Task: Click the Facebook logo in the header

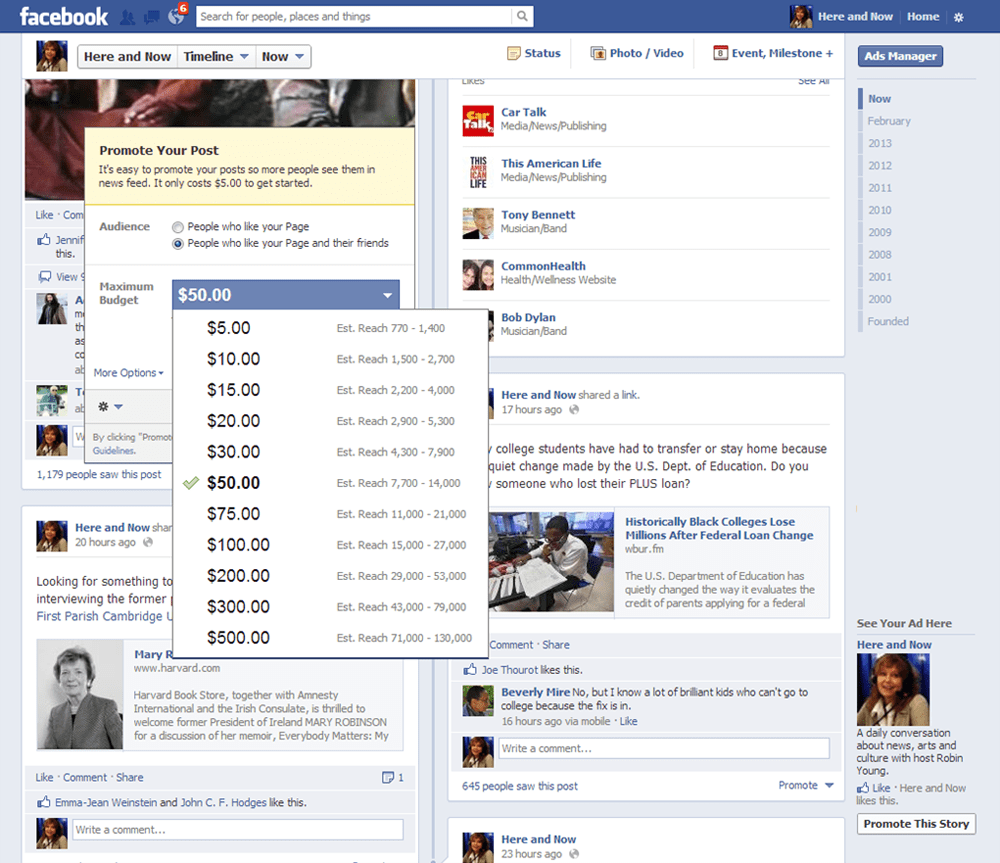Action: (x=63, y=16)
